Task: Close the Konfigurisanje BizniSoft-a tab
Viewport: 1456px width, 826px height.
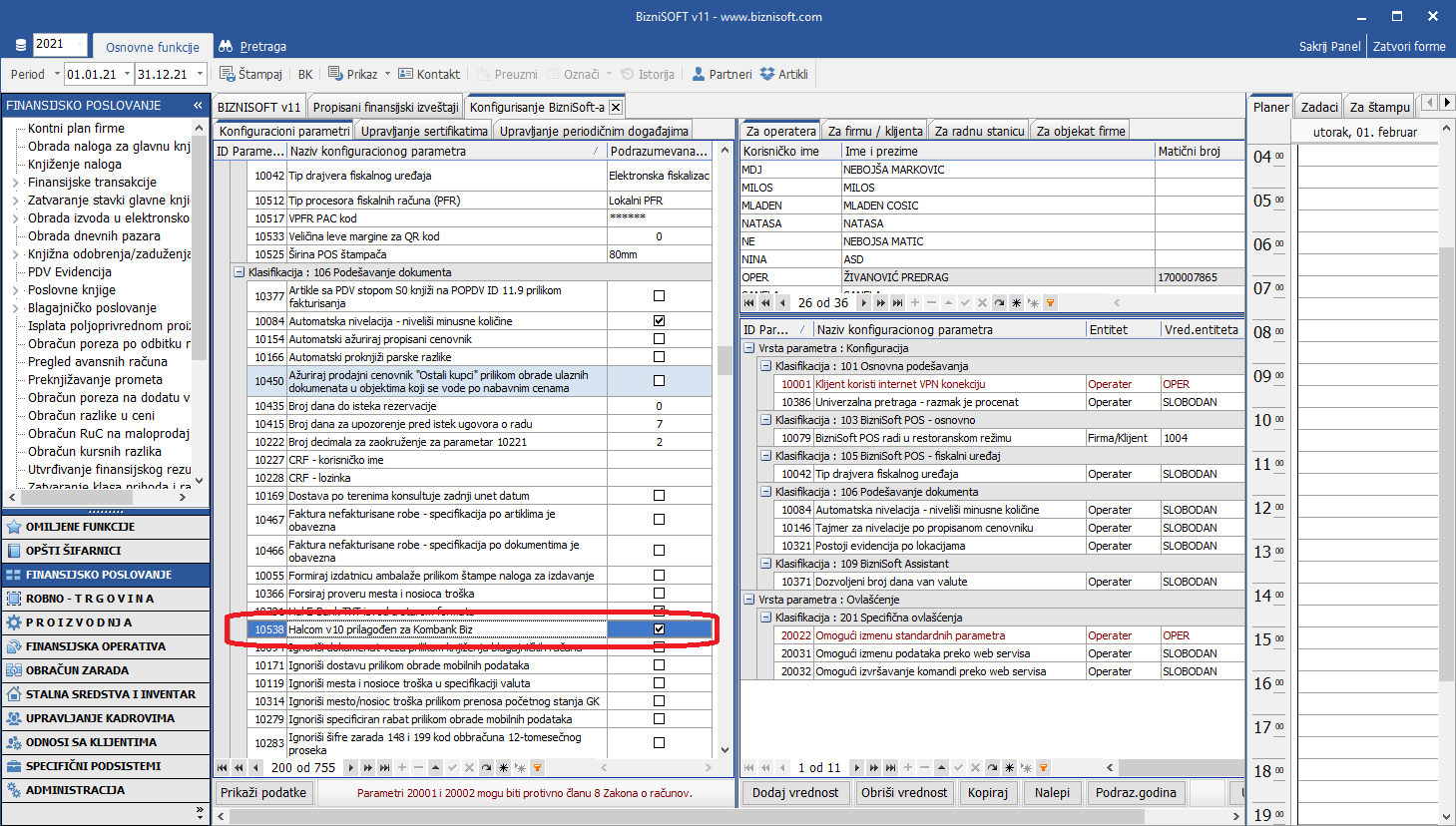Action: click(616, 107)
